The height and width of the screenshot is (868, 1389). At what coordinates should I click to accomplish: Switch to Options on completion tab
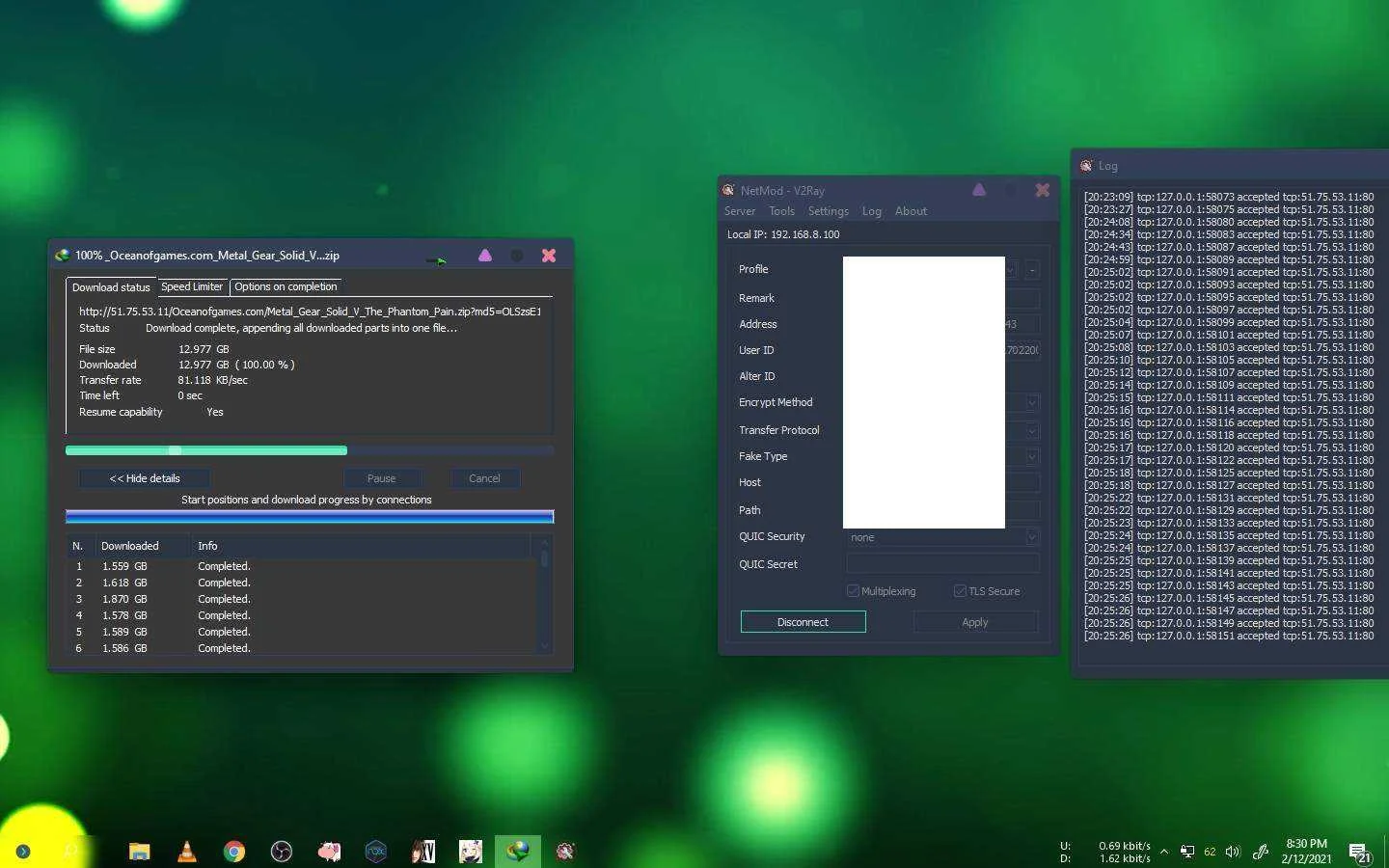coord(286,286)
